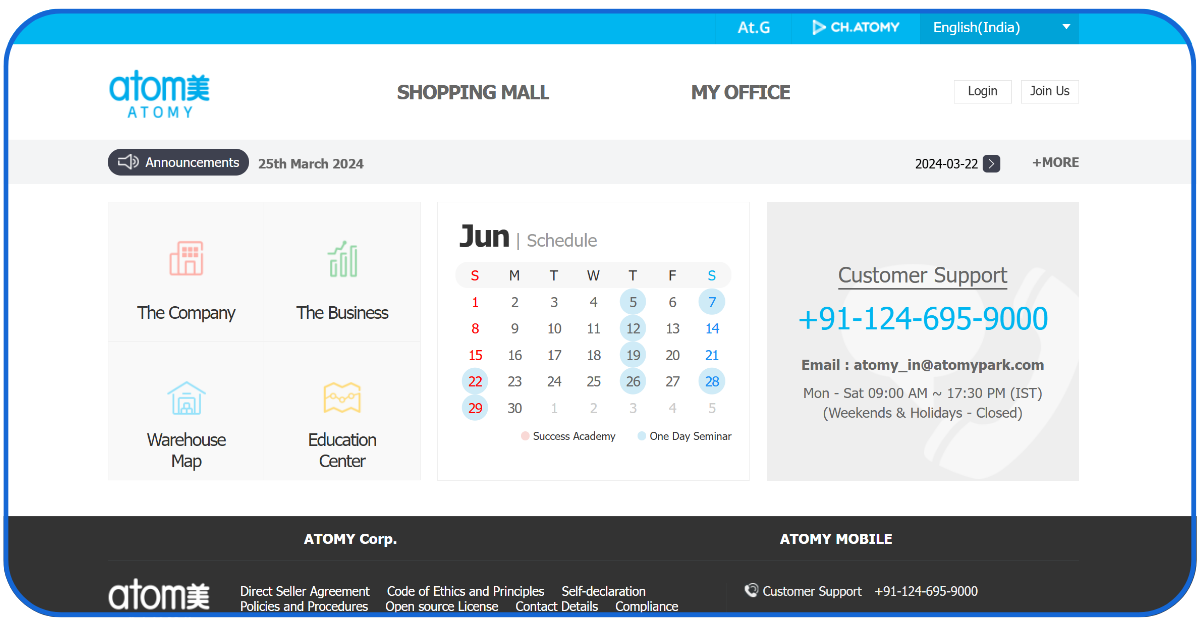Click the Customer Support heading
The height and width of the screenshot is (628, 1200).
tap(923, 276)
